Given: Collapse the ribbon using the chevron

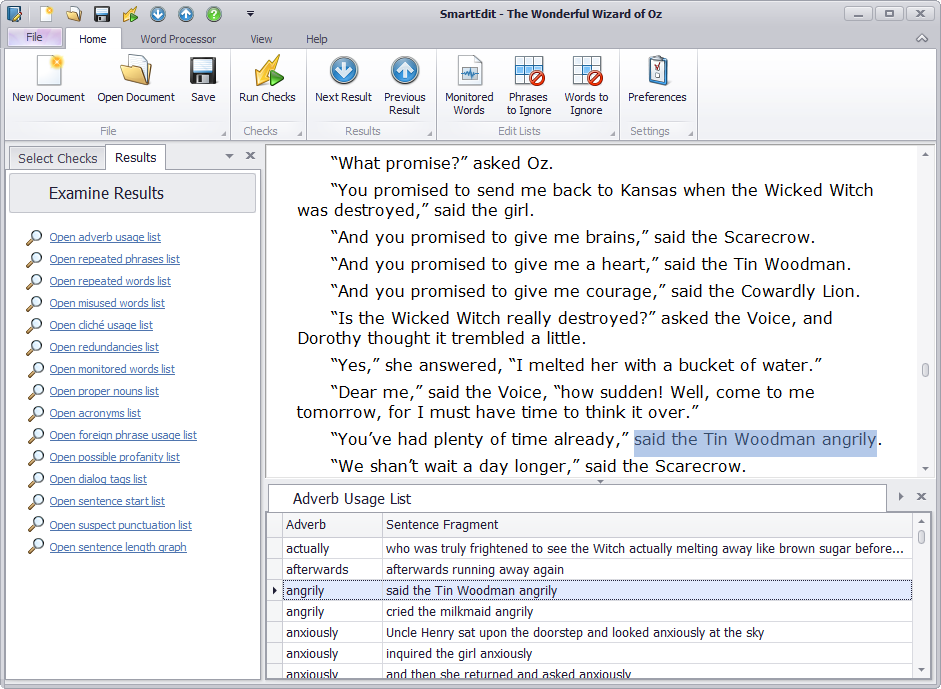Looking at the screenshot, I should [x=921, y=39].
